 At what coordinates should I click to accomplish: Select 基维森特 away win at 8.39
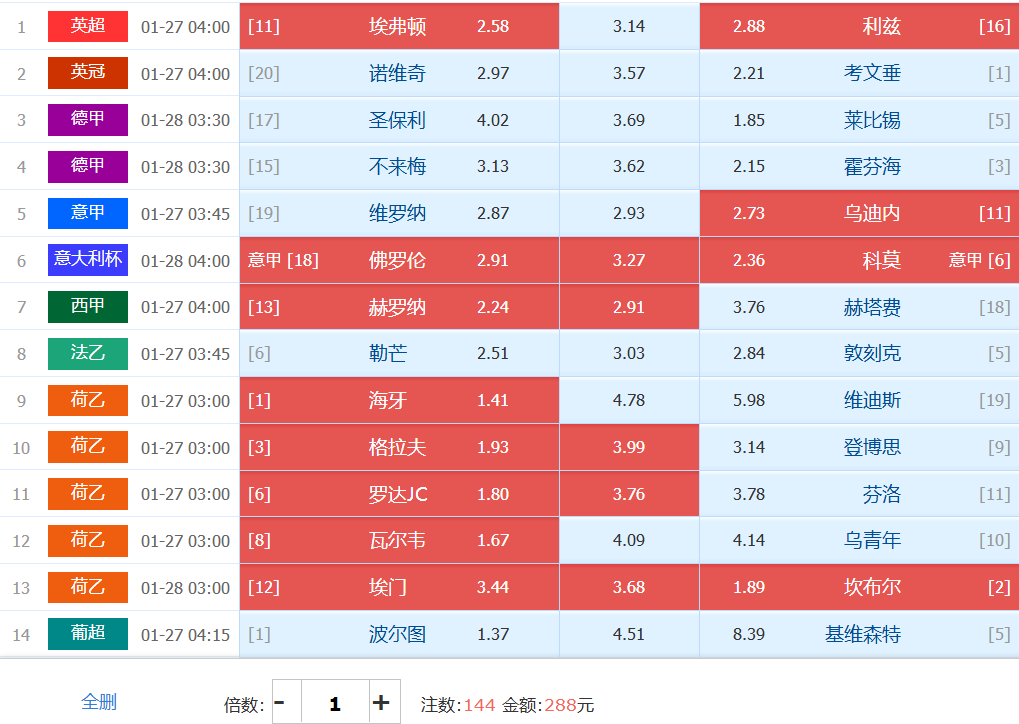pos(859,634)
